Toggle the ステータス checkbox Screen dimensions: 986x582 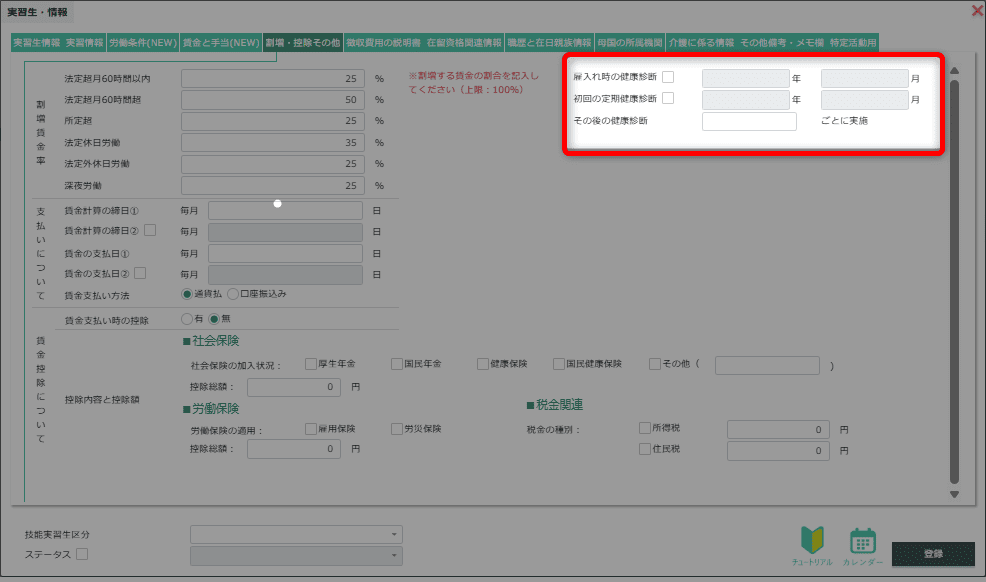click(x=82, y=554)
